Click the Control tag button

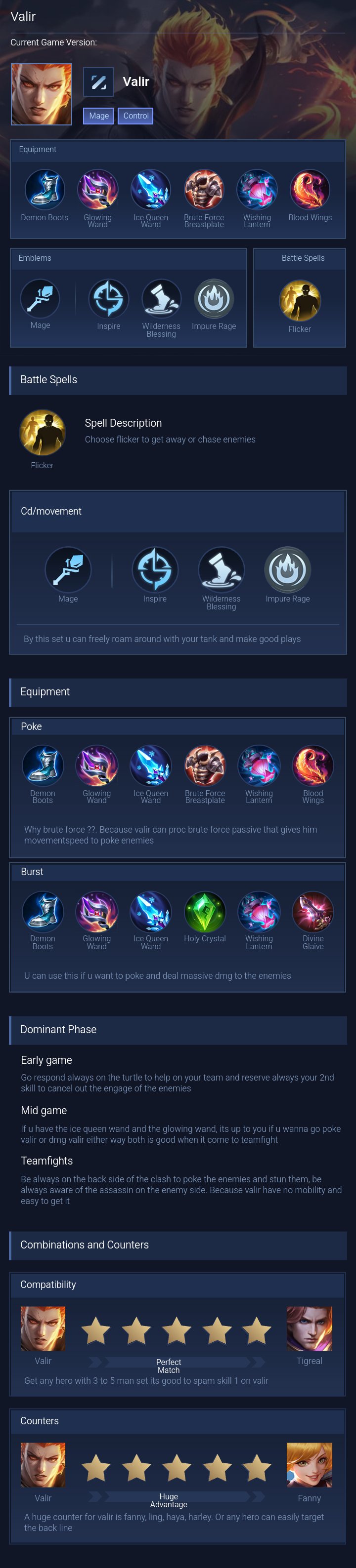tap(136, 116)
